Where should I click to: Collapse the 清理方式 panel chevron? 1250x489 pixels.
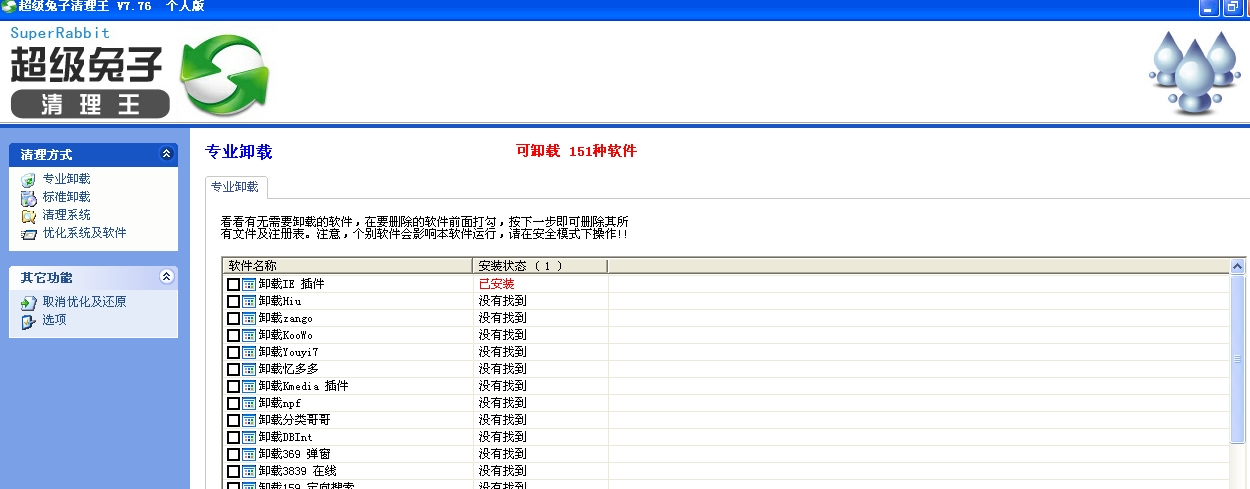click(166, 154)
